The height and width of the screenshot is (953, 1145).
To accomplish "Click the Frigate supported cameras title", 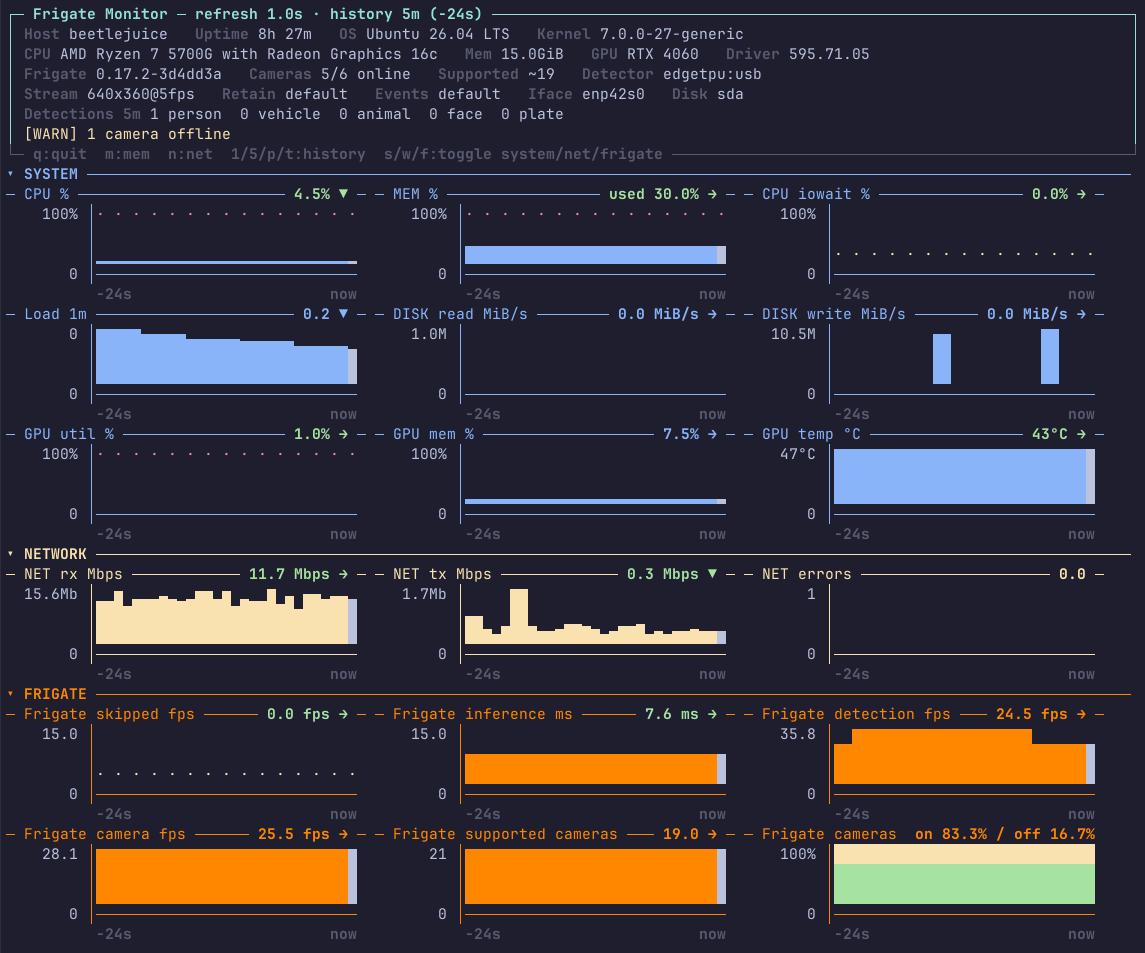I will tap(505, 834).
